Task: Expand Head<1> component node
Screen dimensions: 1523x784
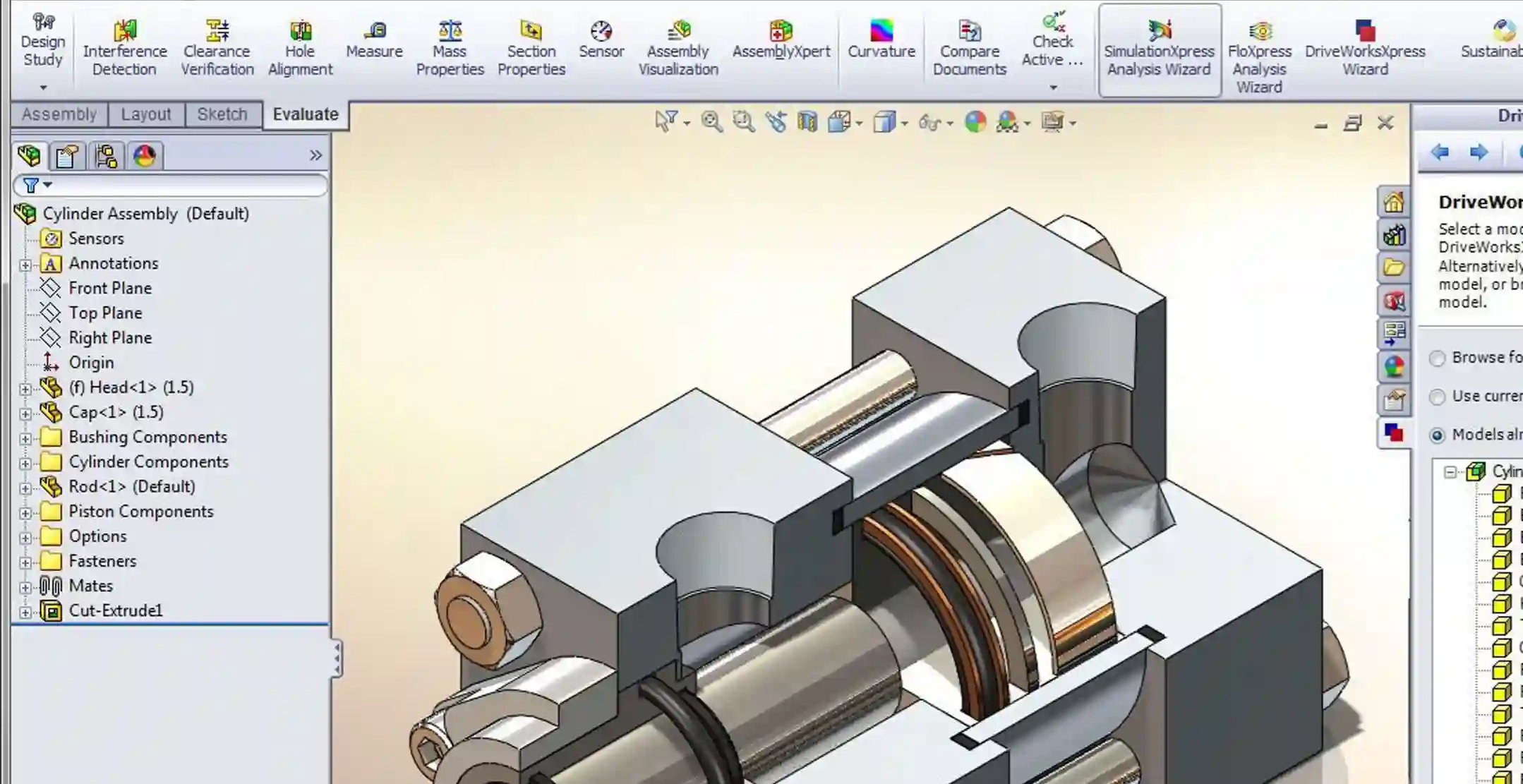Action: pyautogui.click(x=25, y=389)
